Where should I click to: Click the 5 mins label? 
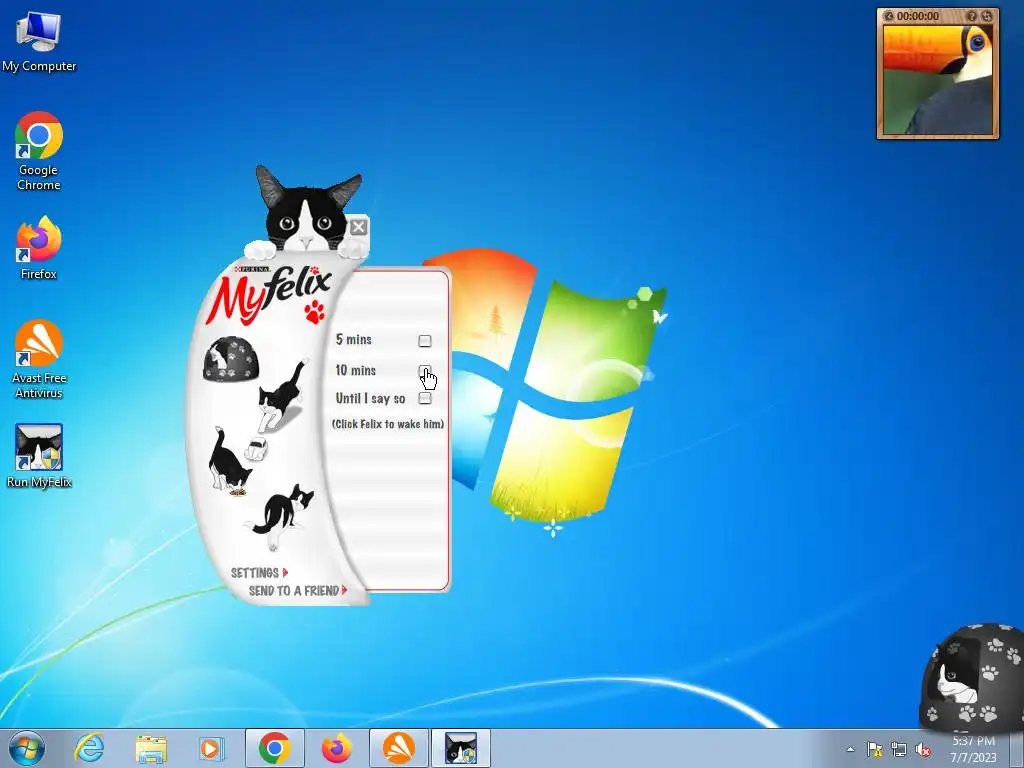pyautogui.click(x=353, y=340)
